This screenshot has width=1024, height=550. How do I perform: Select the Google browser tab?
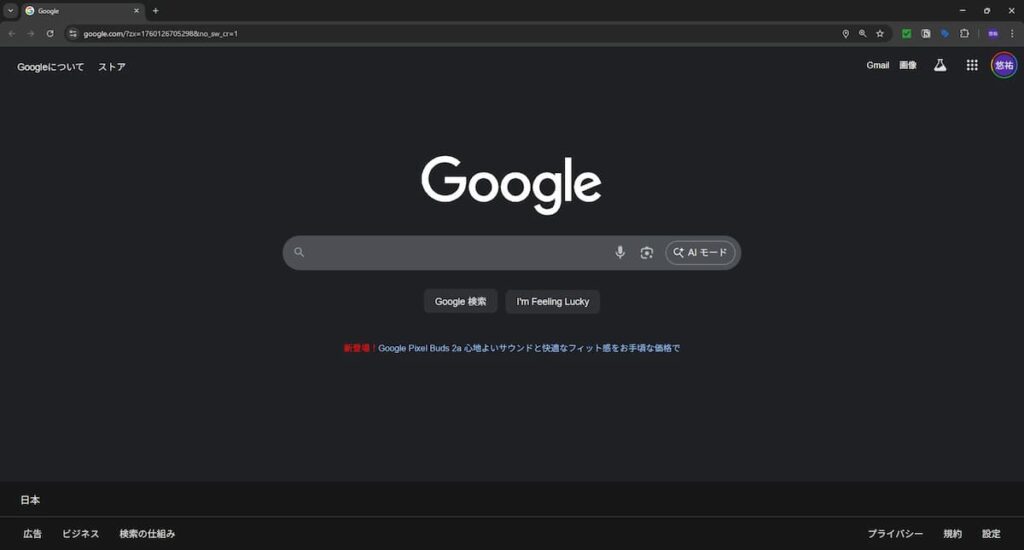80,10
